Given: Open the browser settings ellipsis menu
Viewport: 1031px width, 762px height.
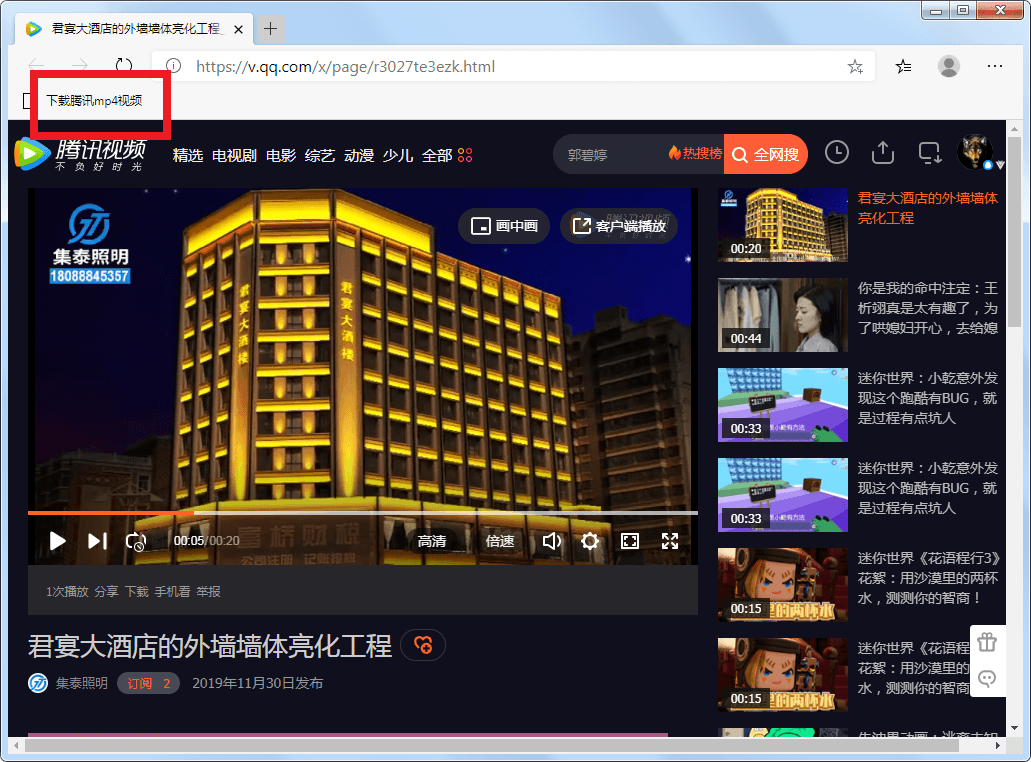Looking at the screenshot, I should coord(995,66).
